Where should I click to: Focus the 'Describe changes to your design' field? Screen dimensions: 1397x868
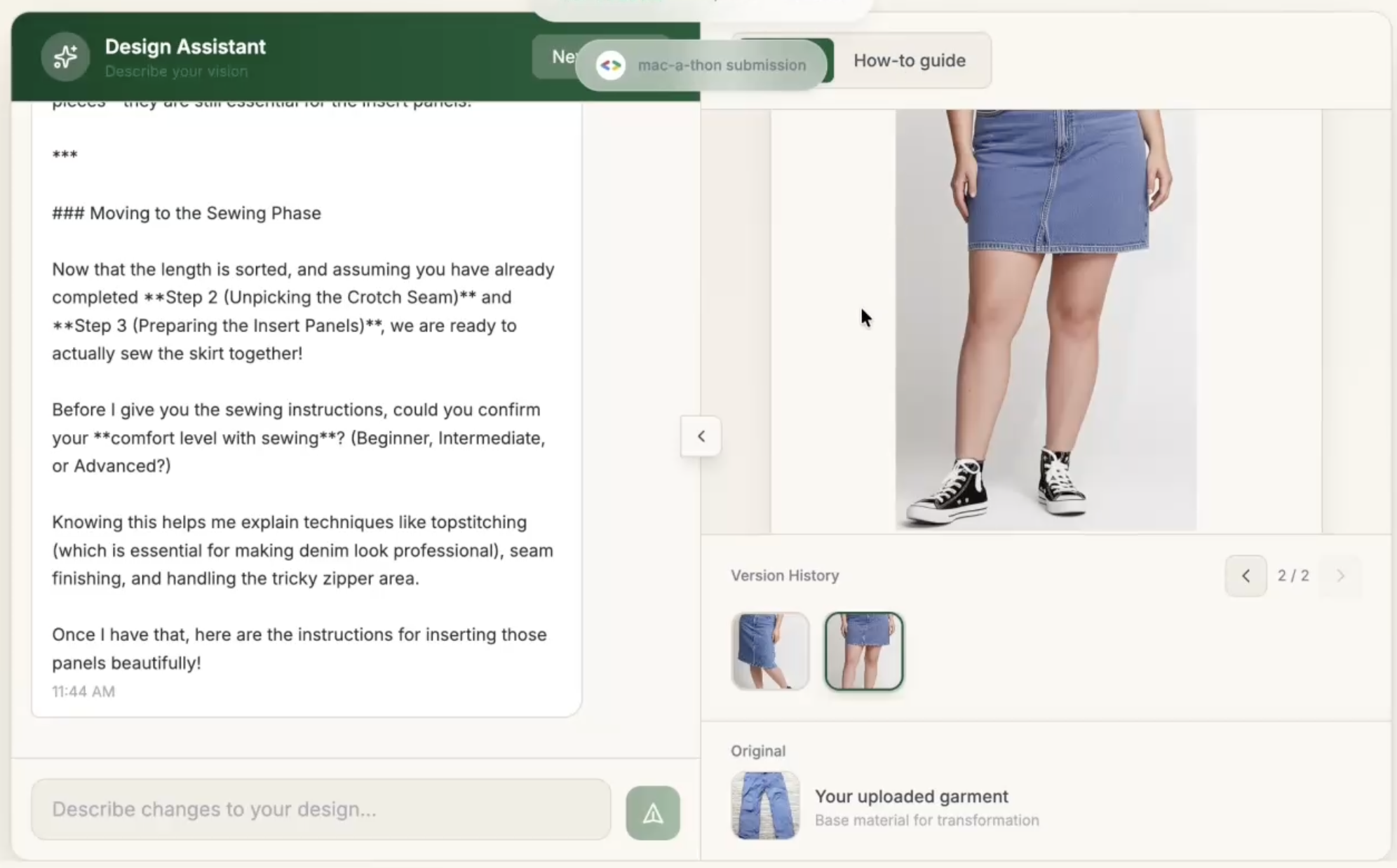click(x=320, y=809)
